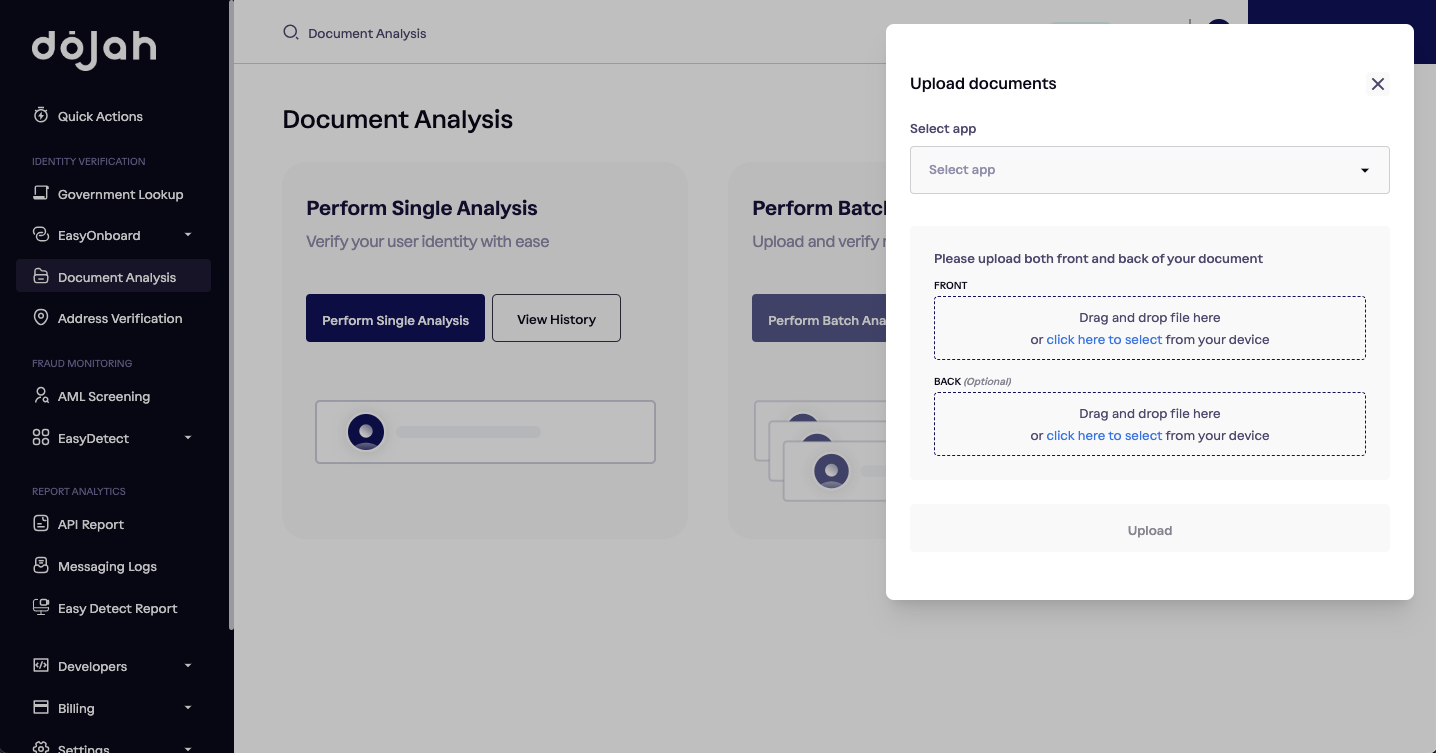Close the Upload documents dialog
Screen dimensions: 1436x753
[x=1378, y=84]
